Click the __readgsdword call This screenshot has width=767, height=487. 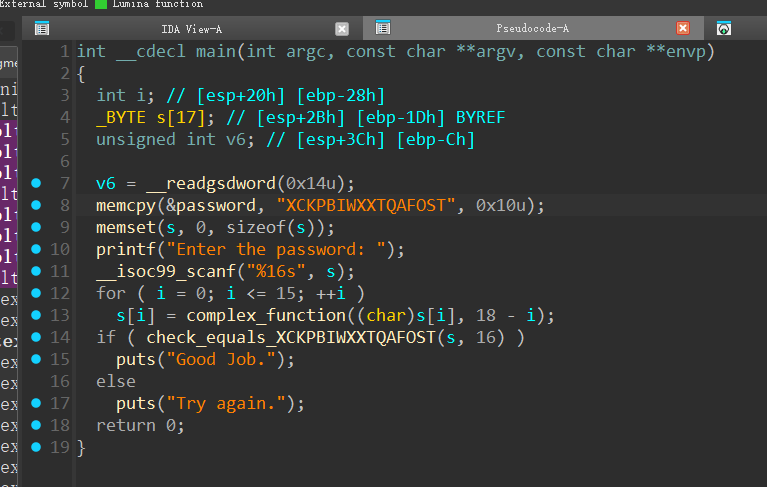(211, 183)
